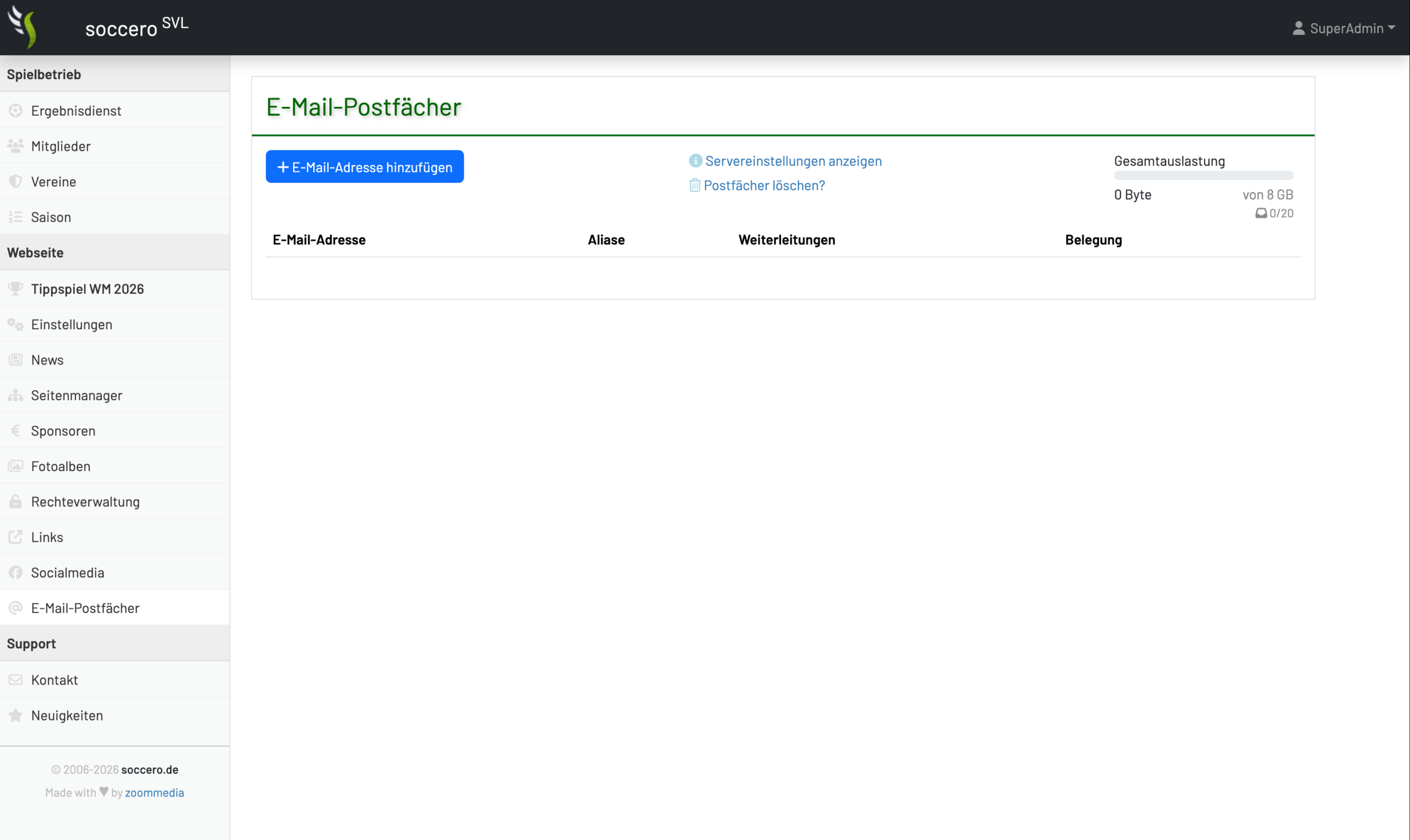This screenshot has width=1410, height=840.
Task: Open Kontakt under Support
Action: [115, 680]
